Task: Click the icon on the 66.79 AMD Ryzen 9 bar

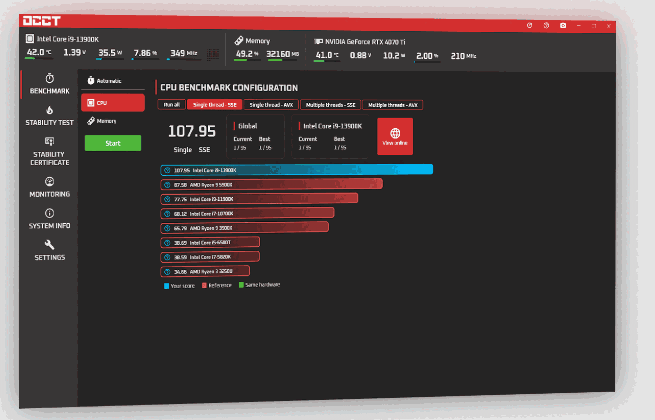Action: coord(167,228)
